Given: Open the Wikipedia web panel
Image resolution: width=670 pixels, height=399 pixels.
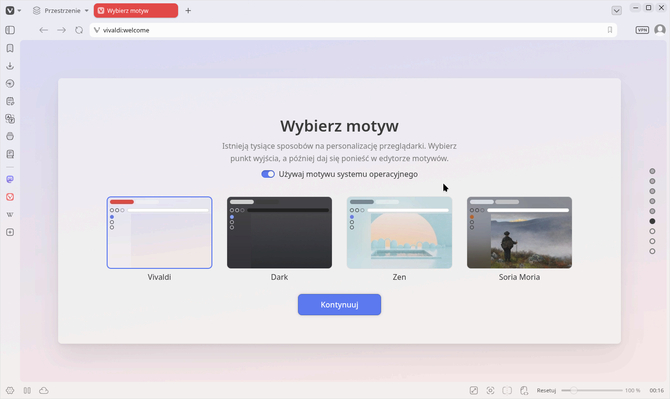Looking at the screenshot, I should 10,214.
